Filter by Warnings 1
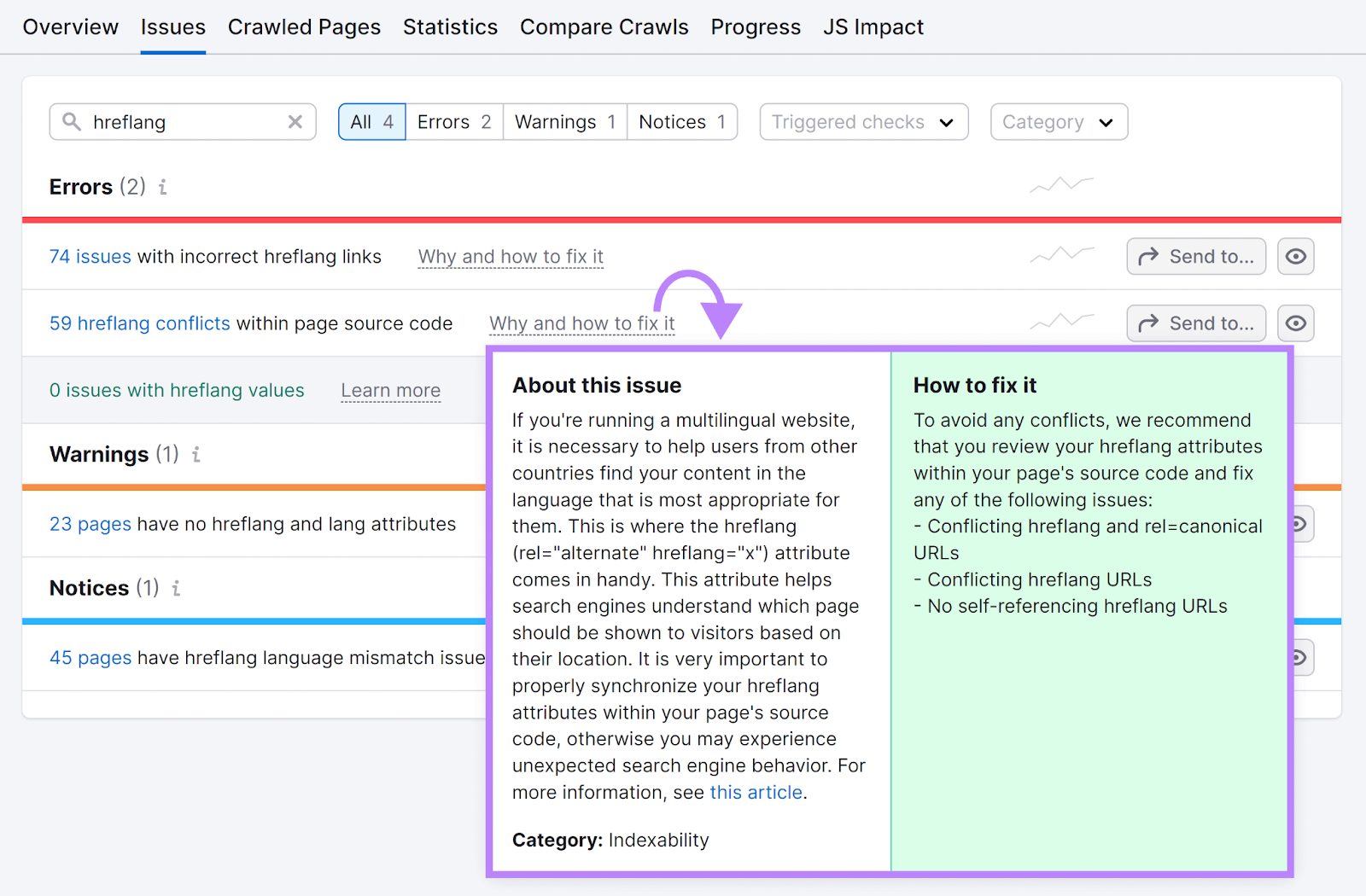This screenshot has height=896, width=1366. pos(565,122)
